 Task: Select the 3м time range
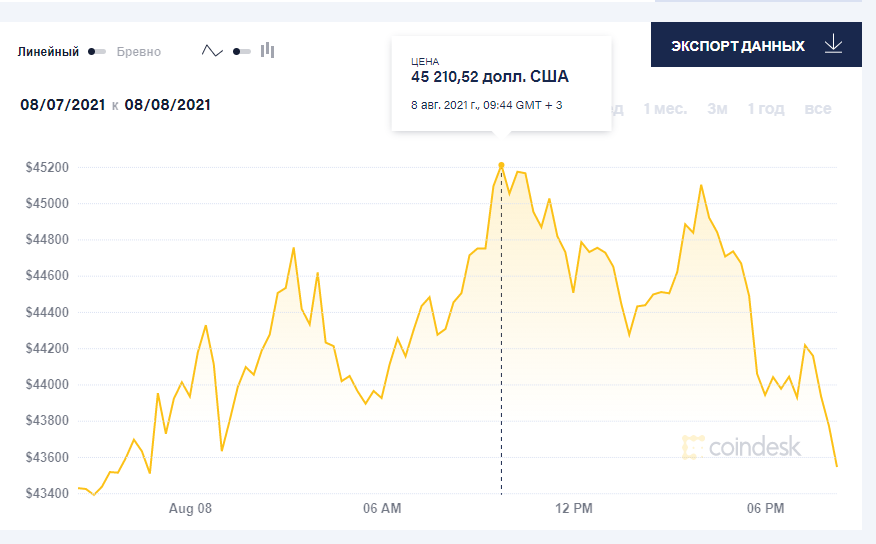[717, 108]
